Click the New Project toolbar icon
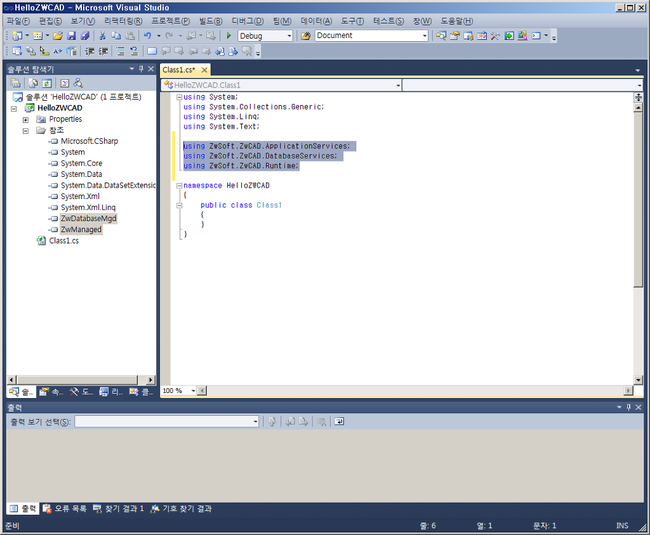 (17, 36)
